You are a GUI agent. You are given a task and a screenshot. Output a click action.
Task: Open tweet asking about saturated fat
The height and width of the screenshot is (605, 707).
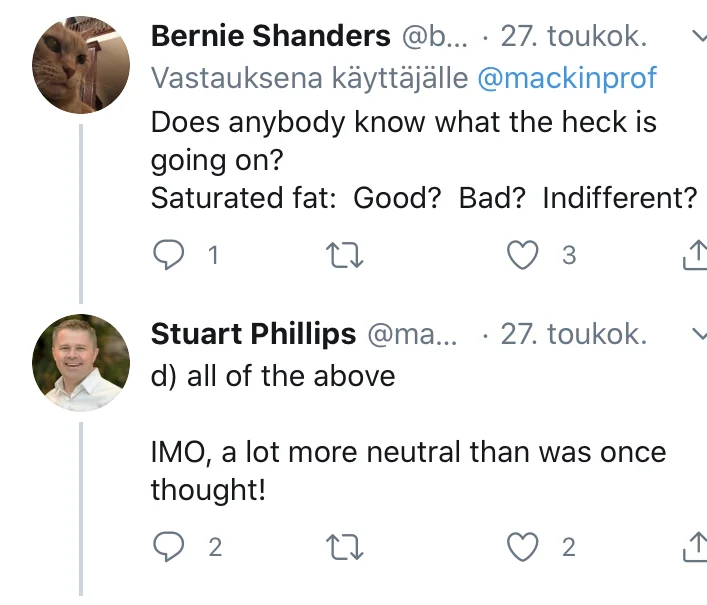pyautogui.click(x=420, y=160)
